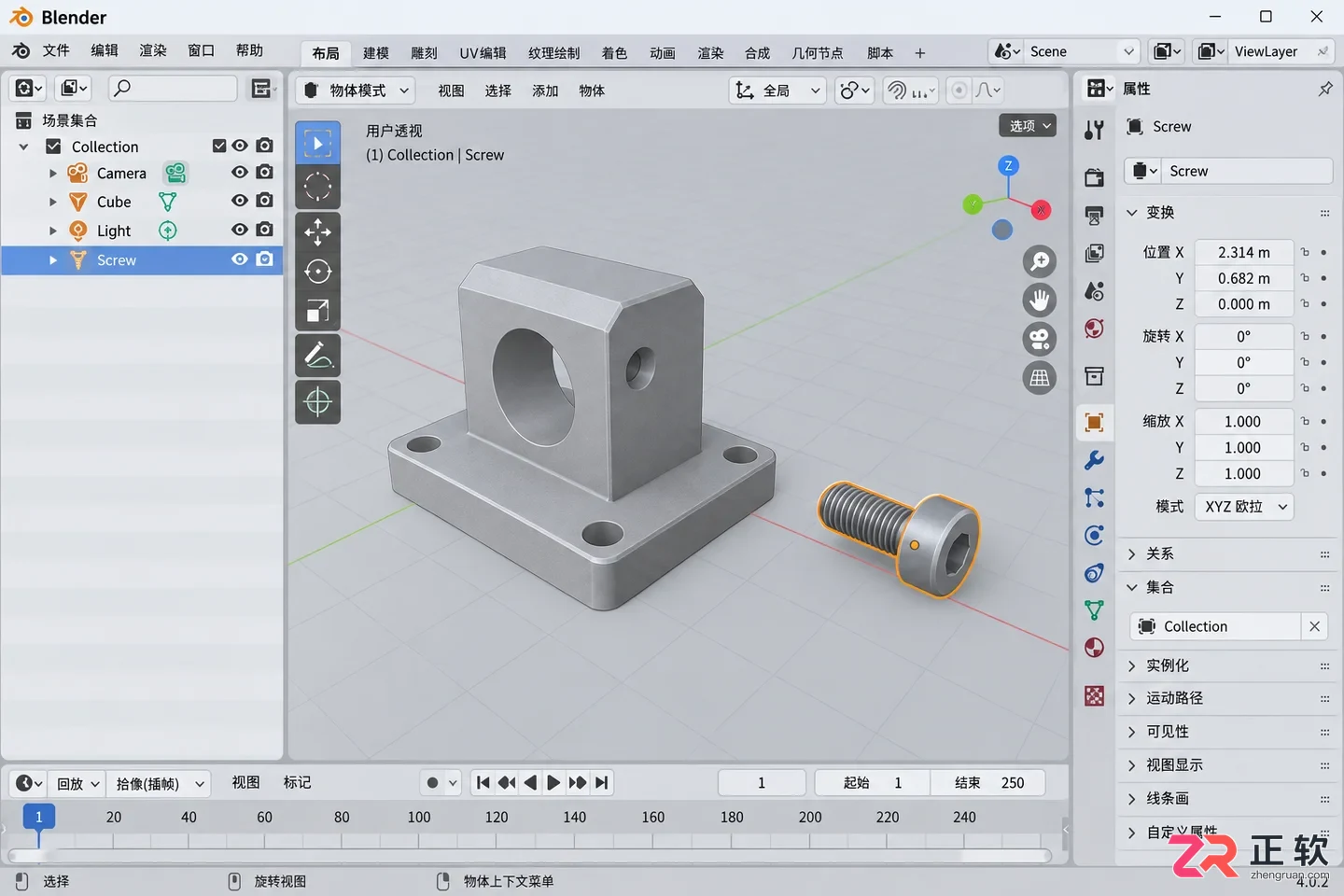
Task: Open the Texture properties checker icon
Action: 1095,695
